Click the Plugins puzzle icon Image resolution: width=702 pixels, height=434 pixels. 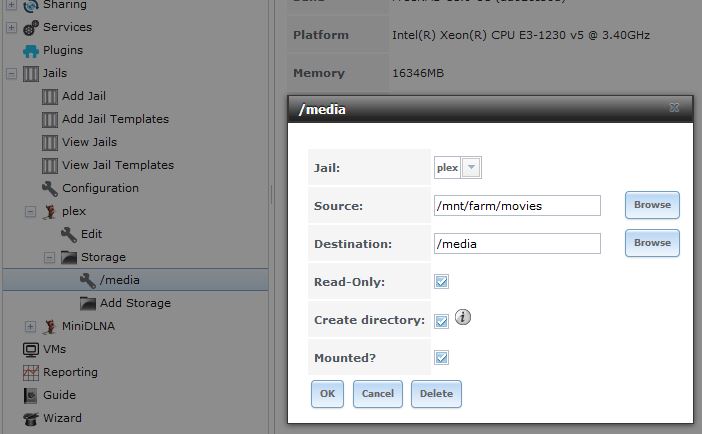(30, 50)
